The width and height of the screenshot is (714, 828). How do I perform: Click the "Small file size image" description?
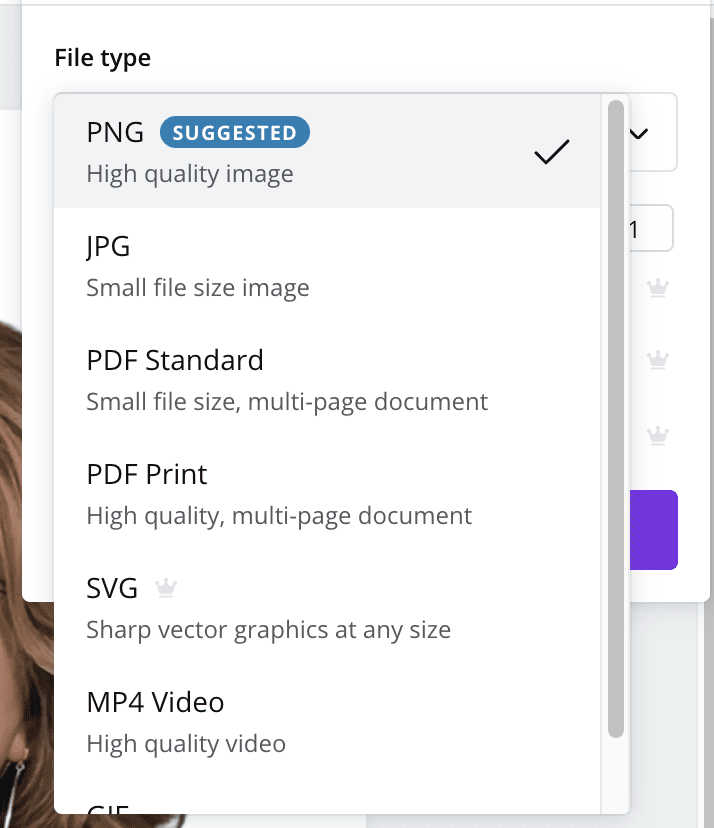[198, 288]
